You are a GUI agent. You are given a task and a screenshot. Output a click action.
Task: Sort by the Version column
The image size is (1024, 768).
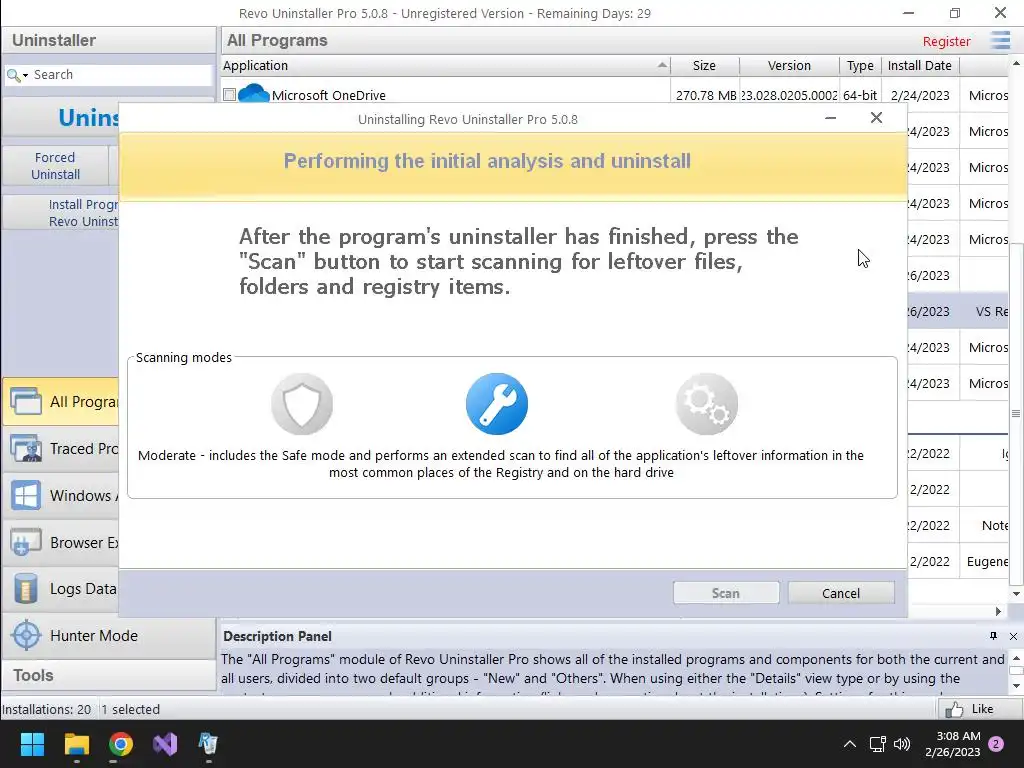coord(789,65)
